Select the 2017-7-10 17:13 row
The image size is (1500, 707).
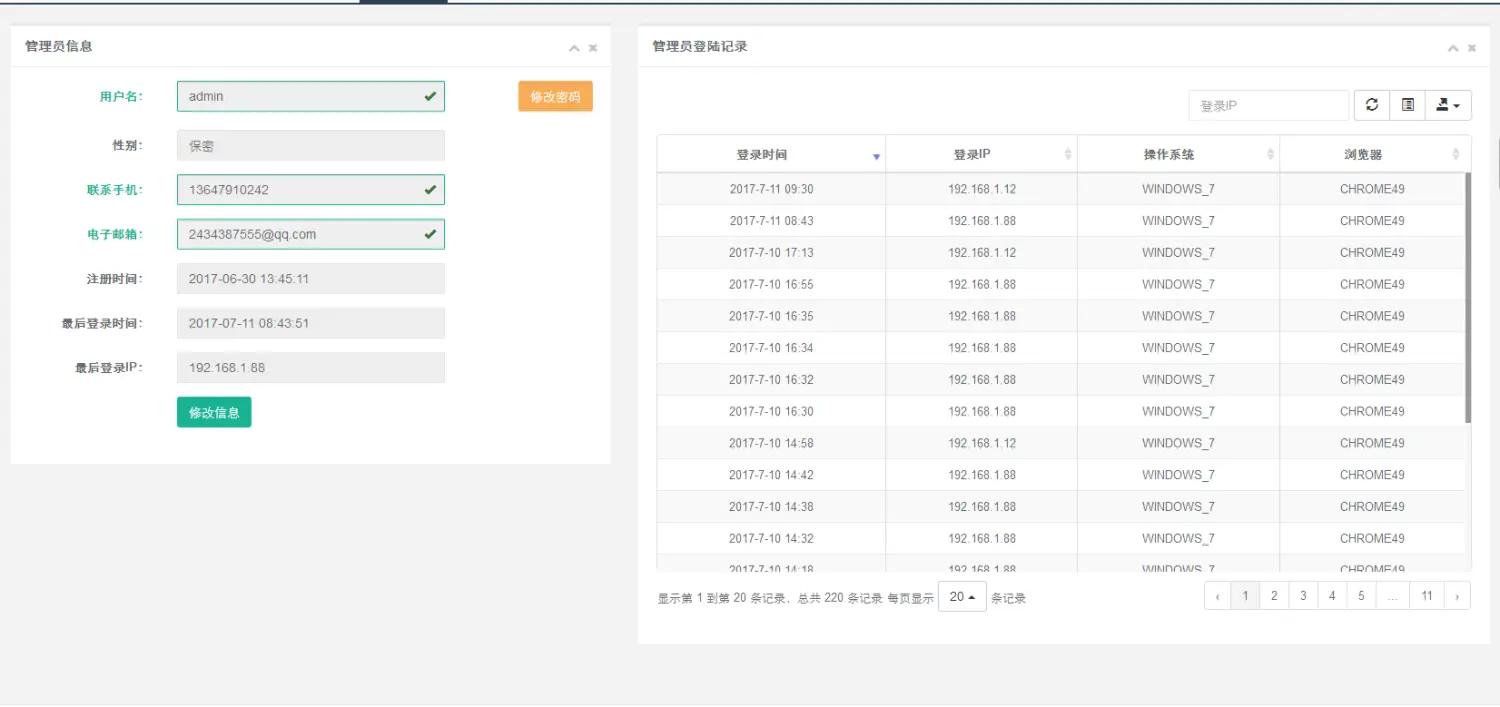tap(1061, 253)
